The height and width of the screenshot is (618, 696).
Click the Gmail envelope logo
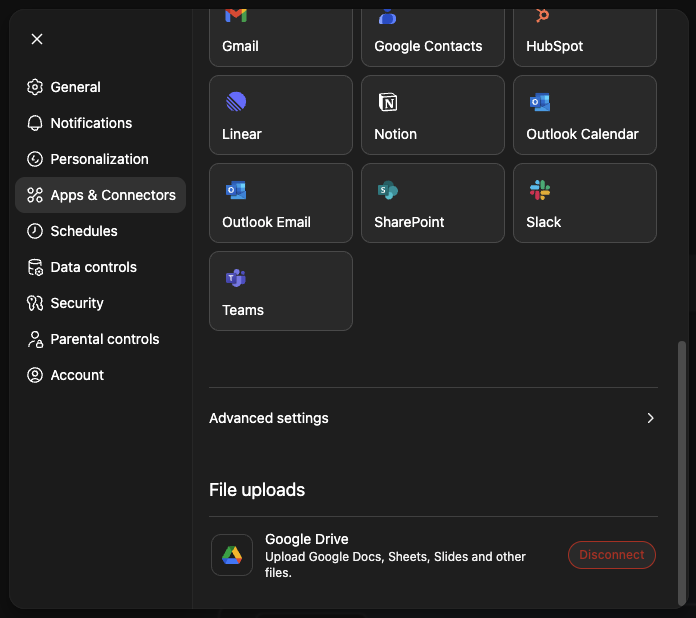(x=236, y=15)
